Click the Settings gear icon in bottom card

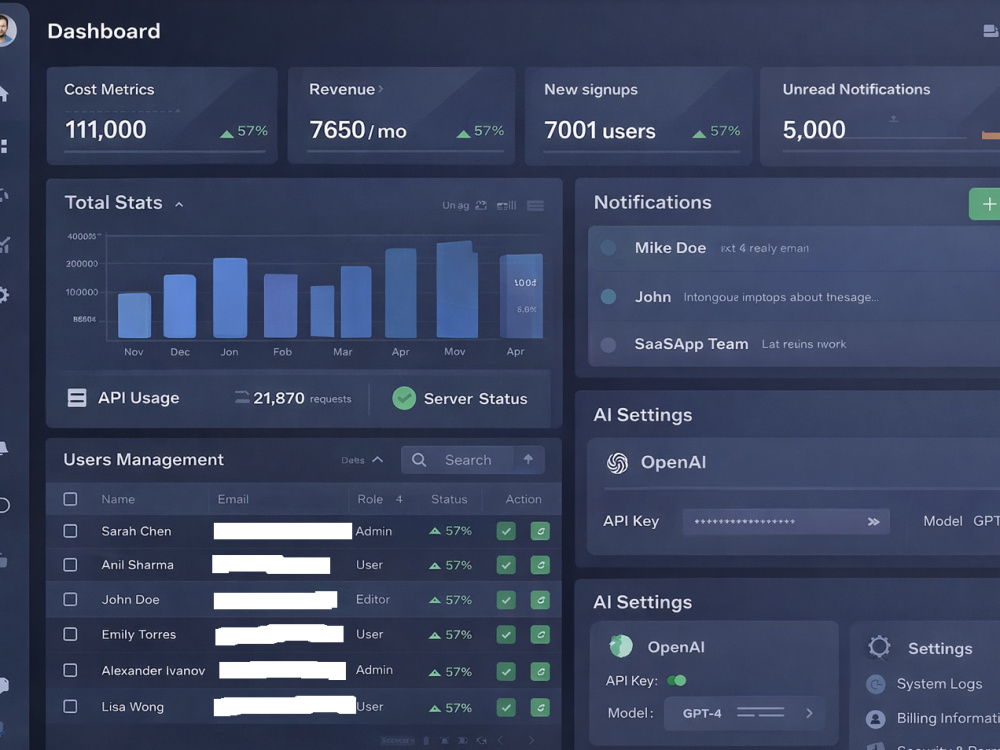click(x=879, y=647)
